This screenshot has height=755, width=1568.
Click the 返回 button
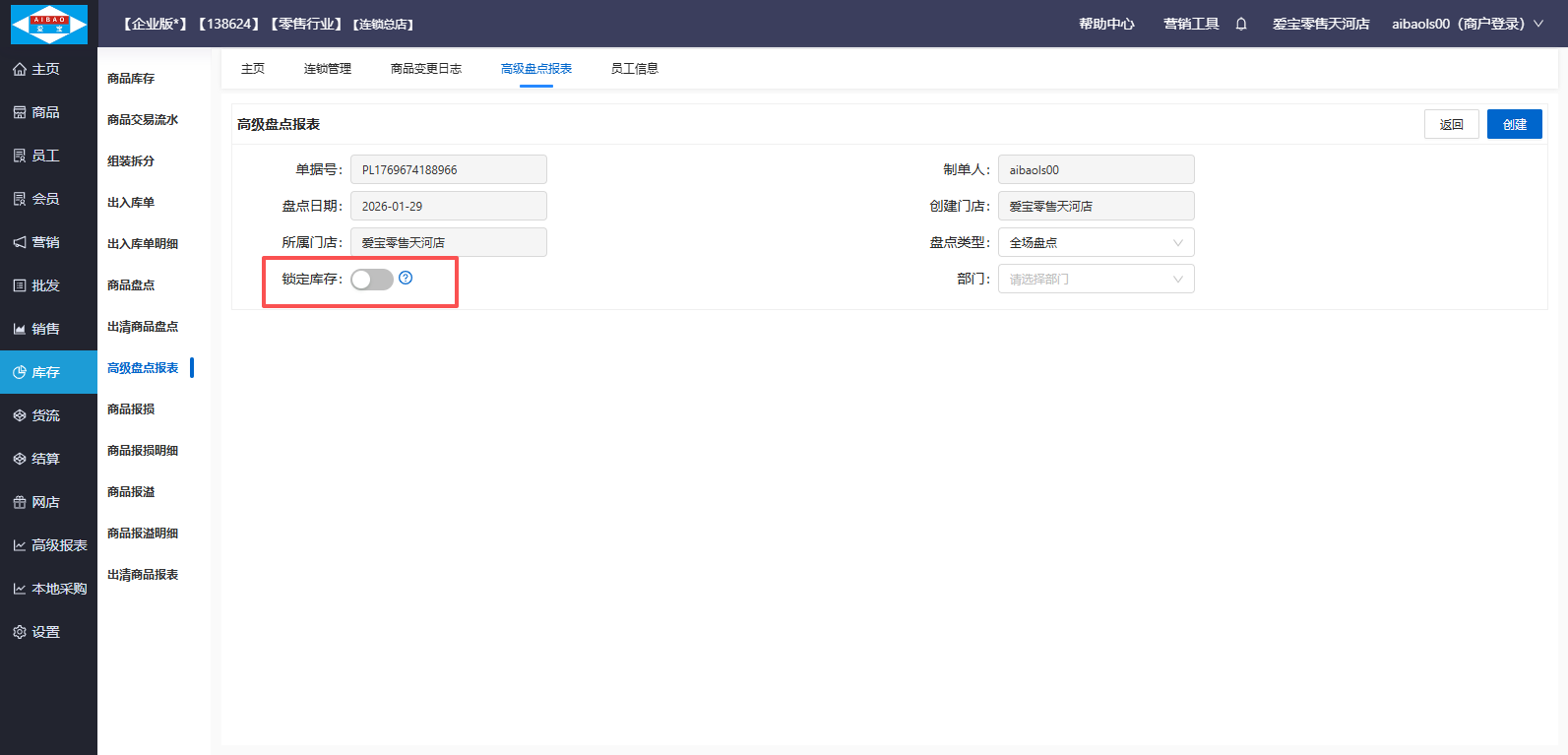click(1451, 124)
